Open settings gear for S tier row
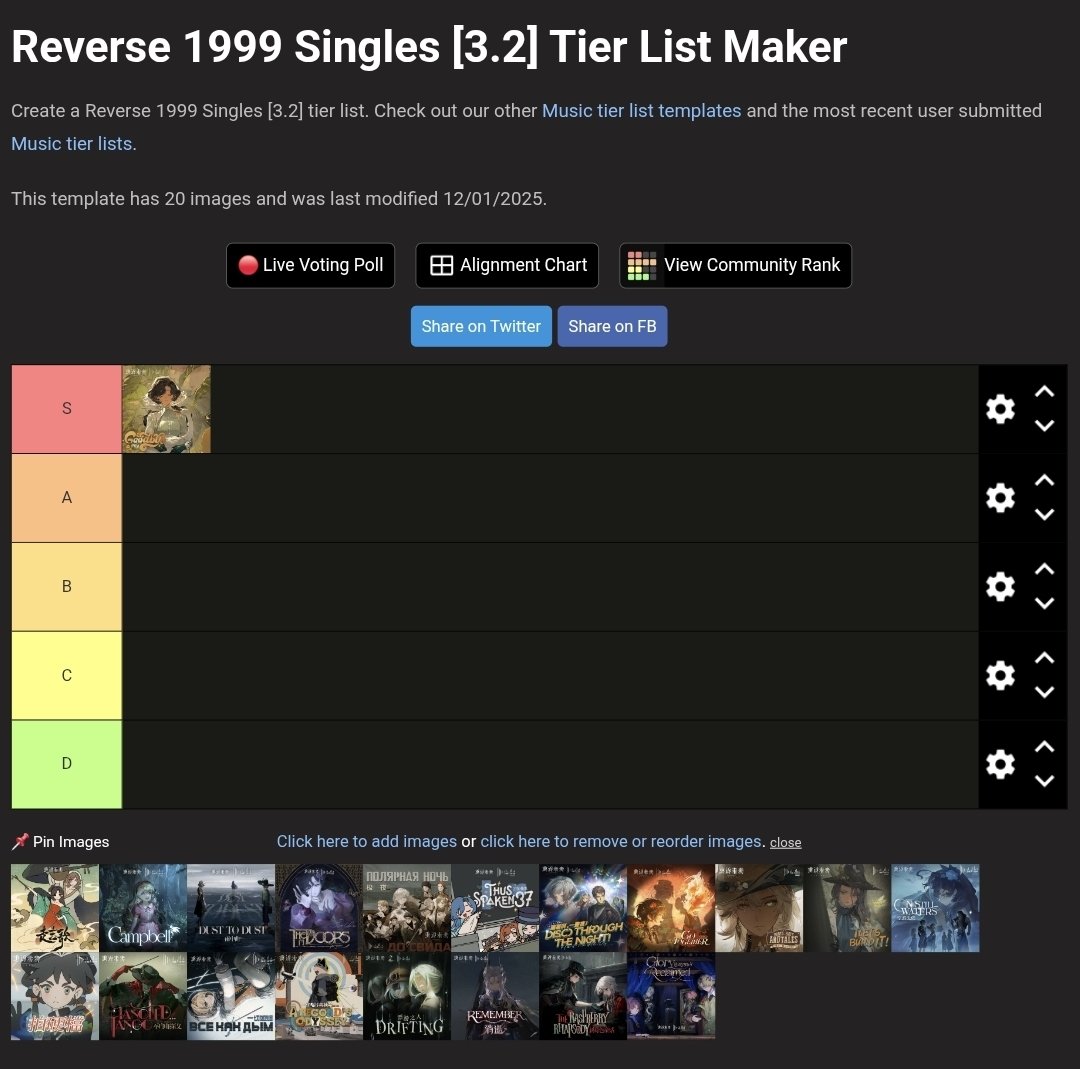 1000,408
